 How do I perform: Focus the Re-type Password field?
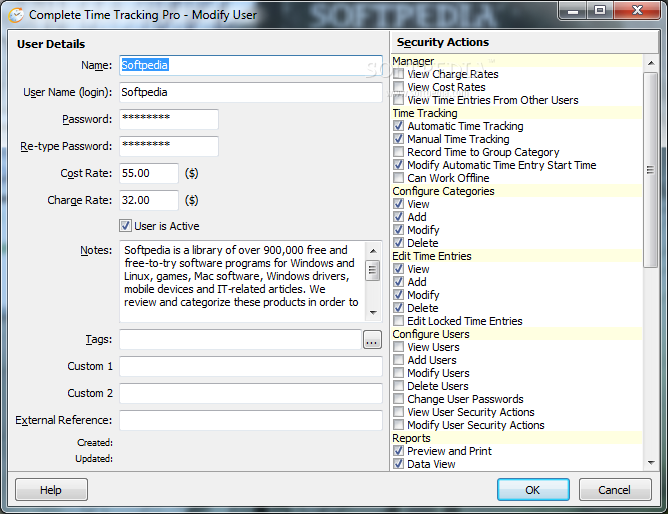[169, 146]
